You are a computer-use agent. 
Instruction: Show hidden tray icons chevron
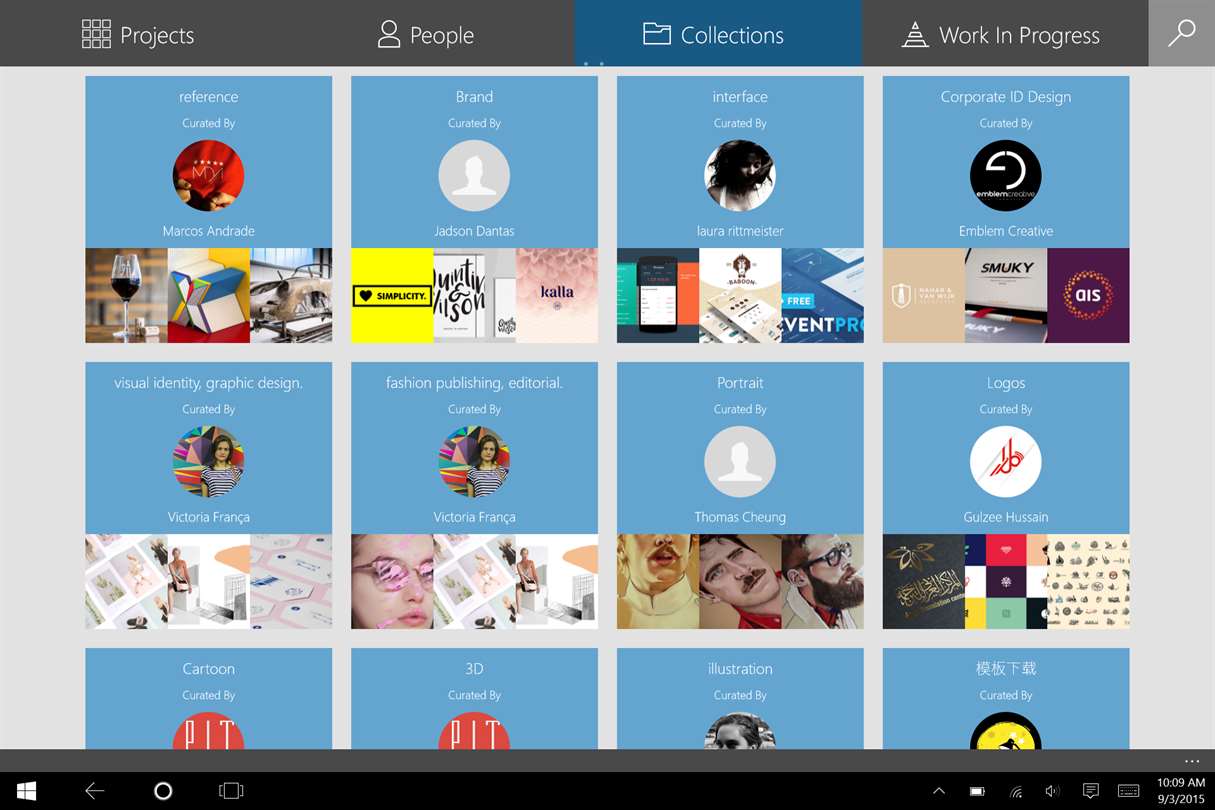939,791
